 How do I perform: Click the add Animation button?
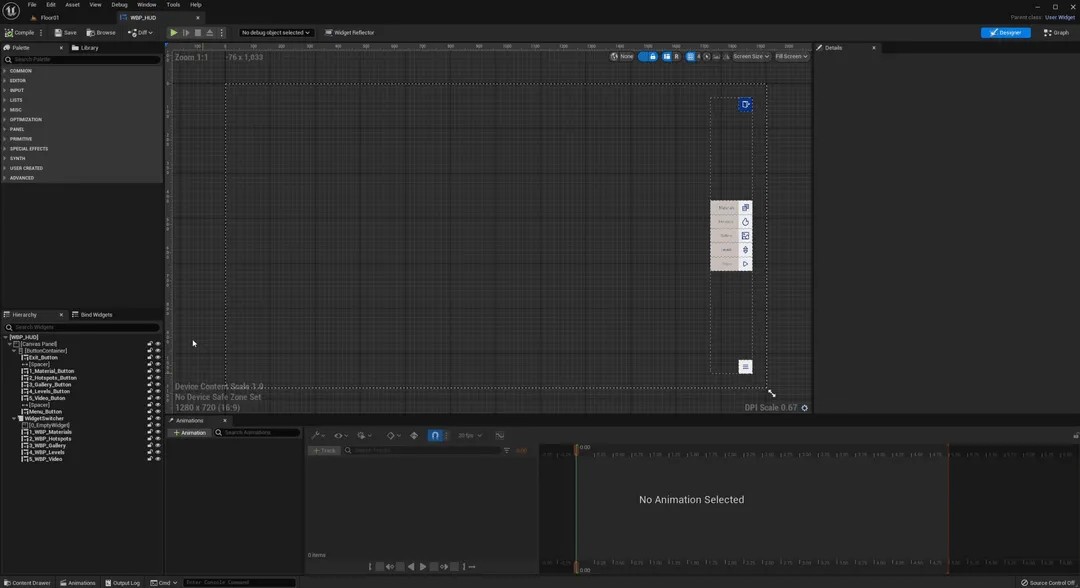(189, 433)
